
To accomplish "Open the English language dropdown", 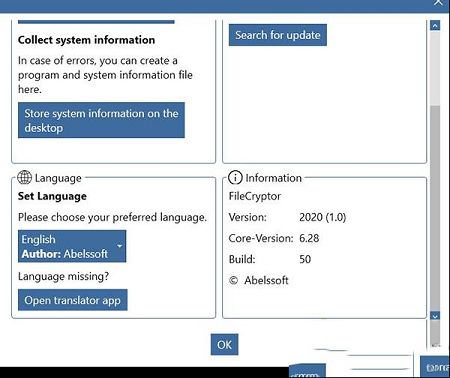I will pyautogui.click(x=72, y=246).
